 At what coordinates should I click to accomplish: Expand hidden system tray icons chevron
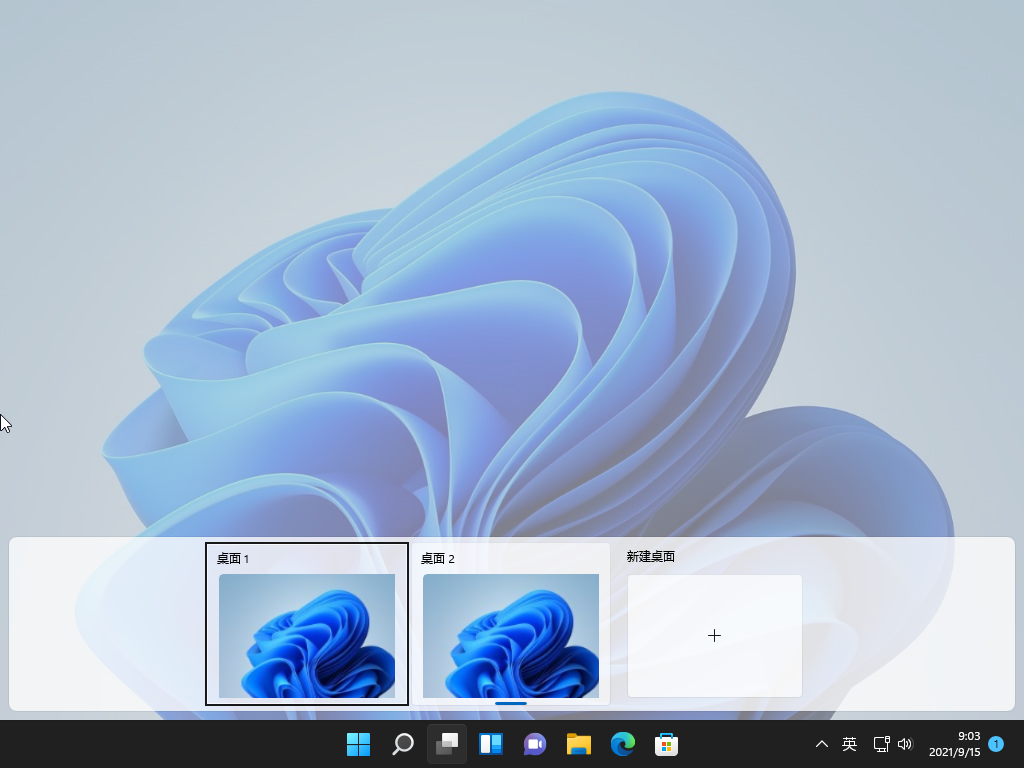[x=822, y=744]
